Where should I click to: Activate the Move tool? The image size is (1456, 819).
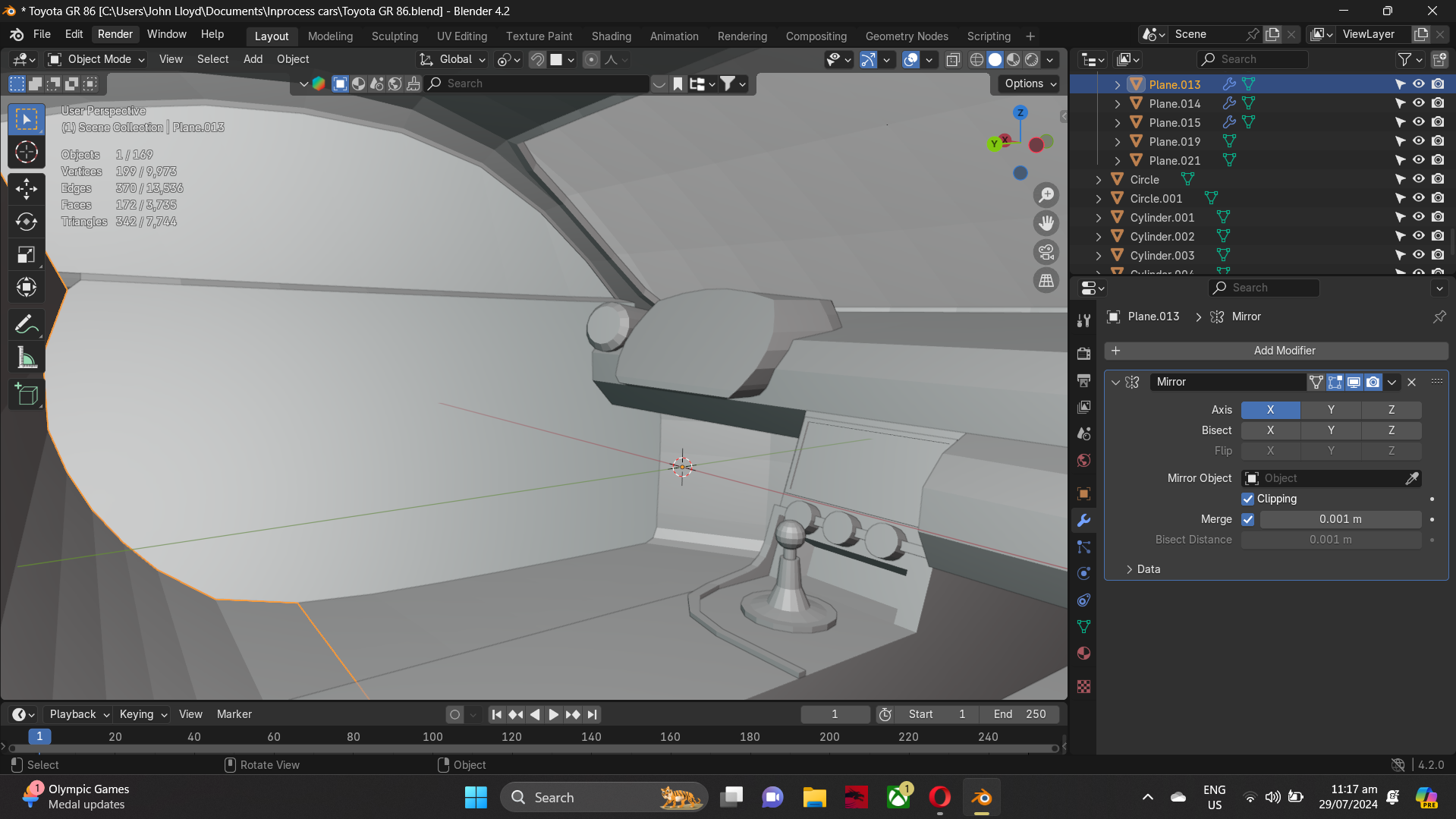[x=27, y=188]
